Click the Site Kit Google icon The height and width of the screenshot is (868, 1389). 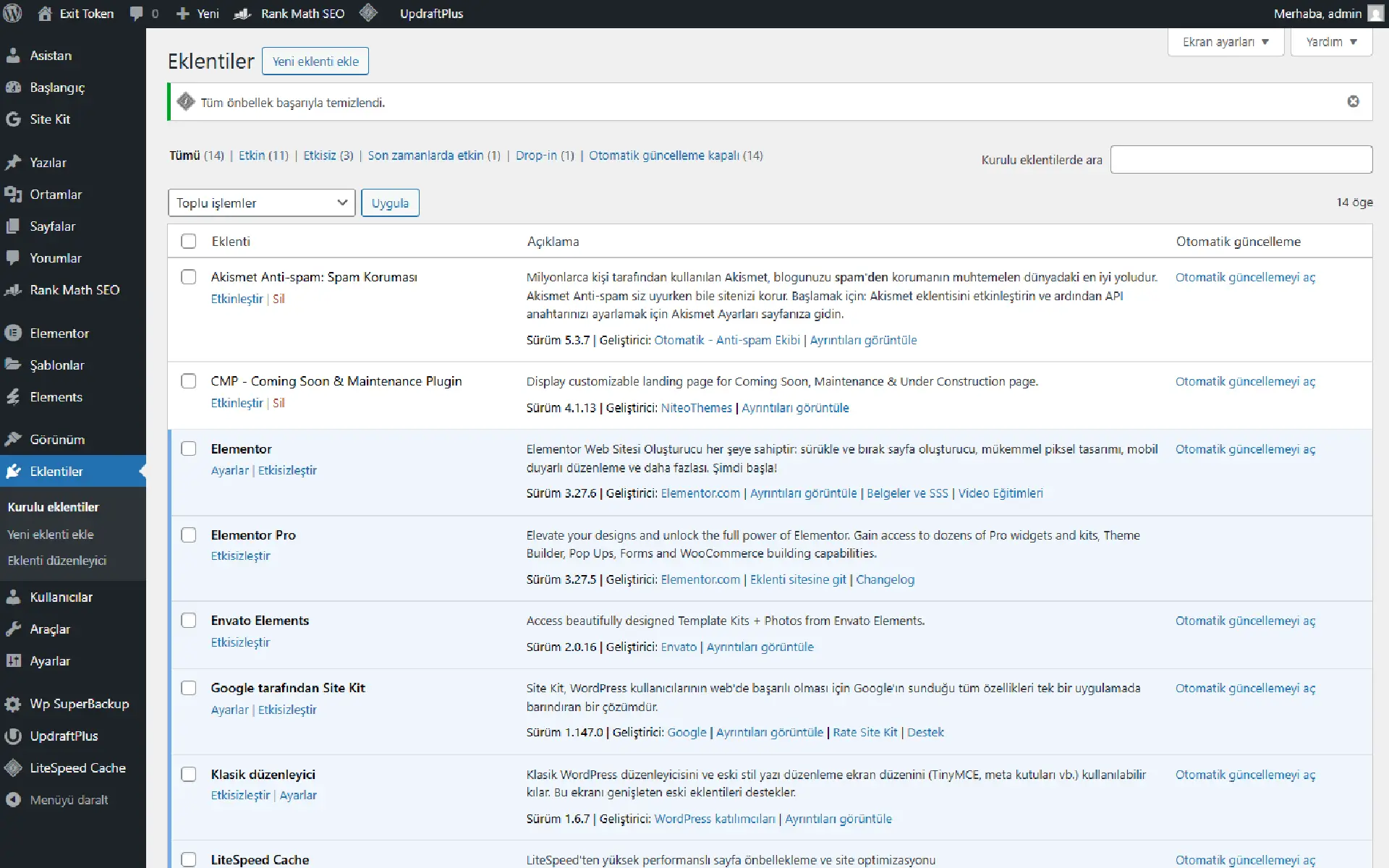pyautogui.click(x=13, y=119)
